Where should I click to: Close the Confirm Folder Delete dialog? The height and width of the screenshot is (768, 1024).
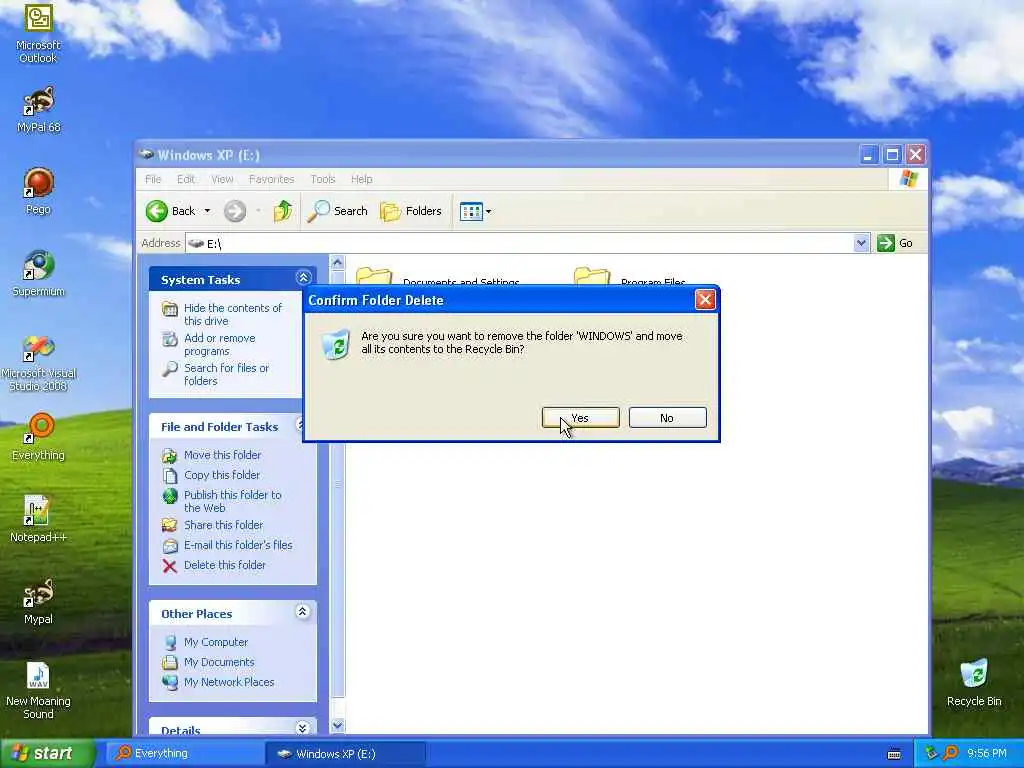(x=705, y=300)
